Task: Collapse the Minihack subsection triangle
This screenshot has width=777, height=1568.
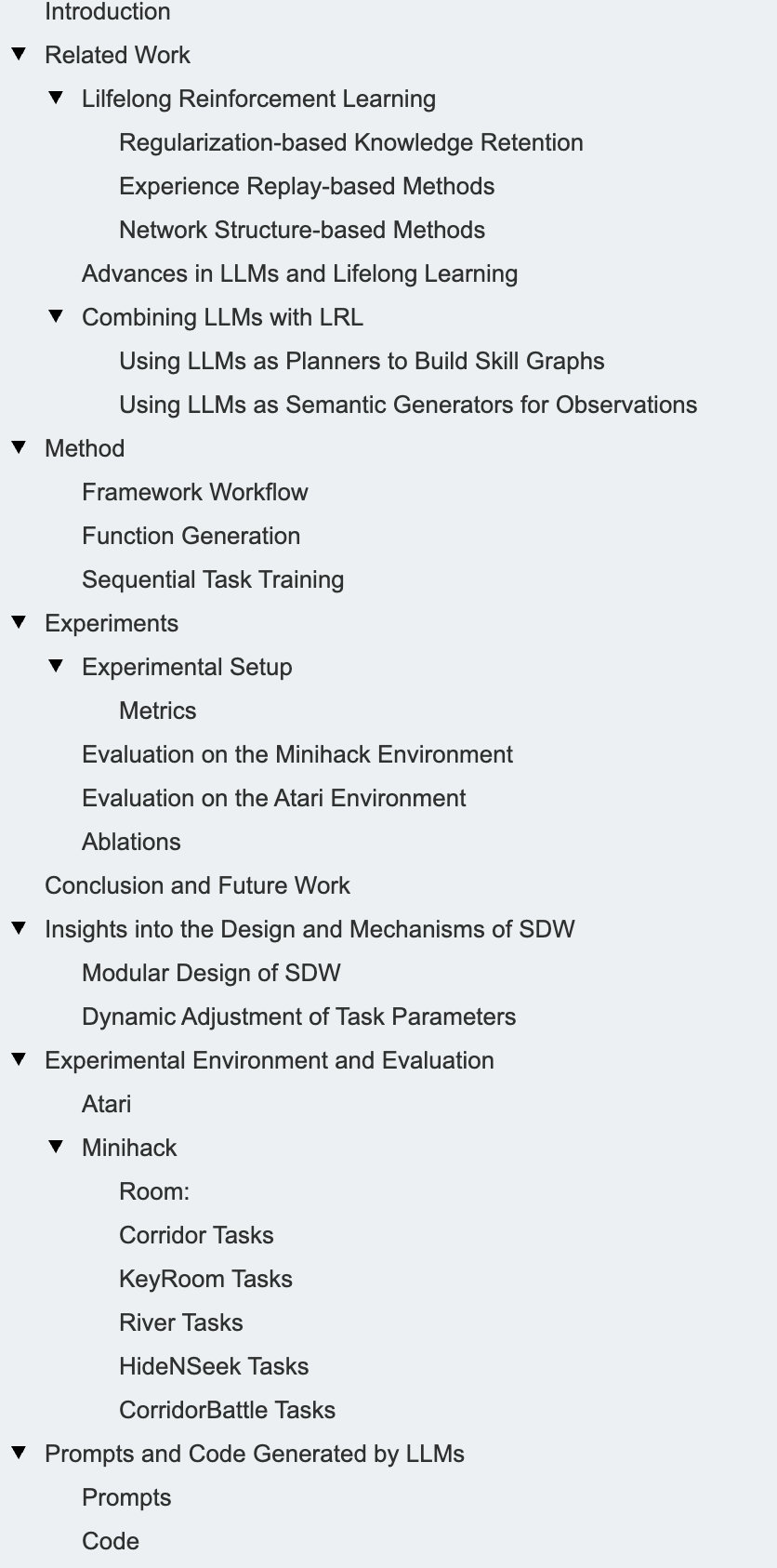Action: coord(56,1147)
